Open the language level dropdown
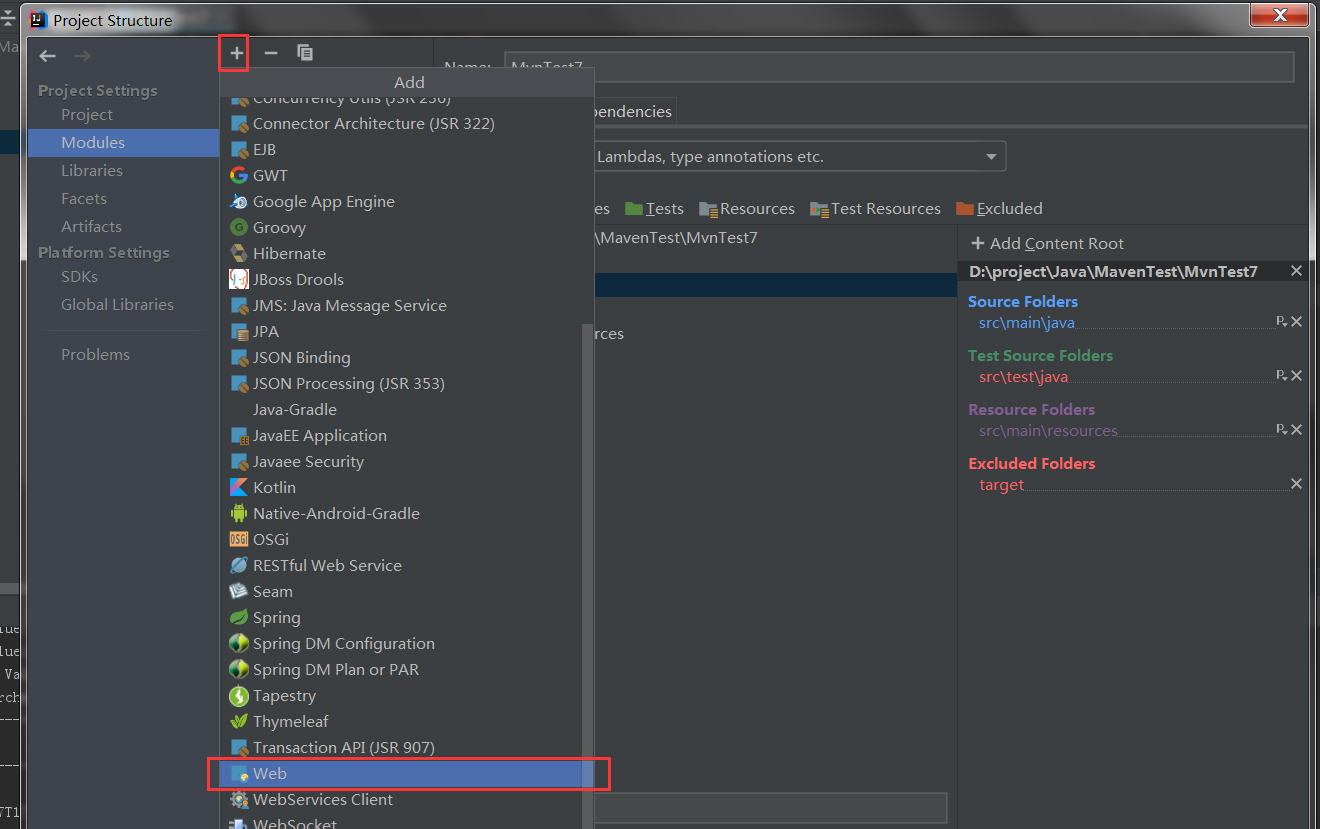The width and height of the screenshot is (1320, 829). [x=991, y=157]
